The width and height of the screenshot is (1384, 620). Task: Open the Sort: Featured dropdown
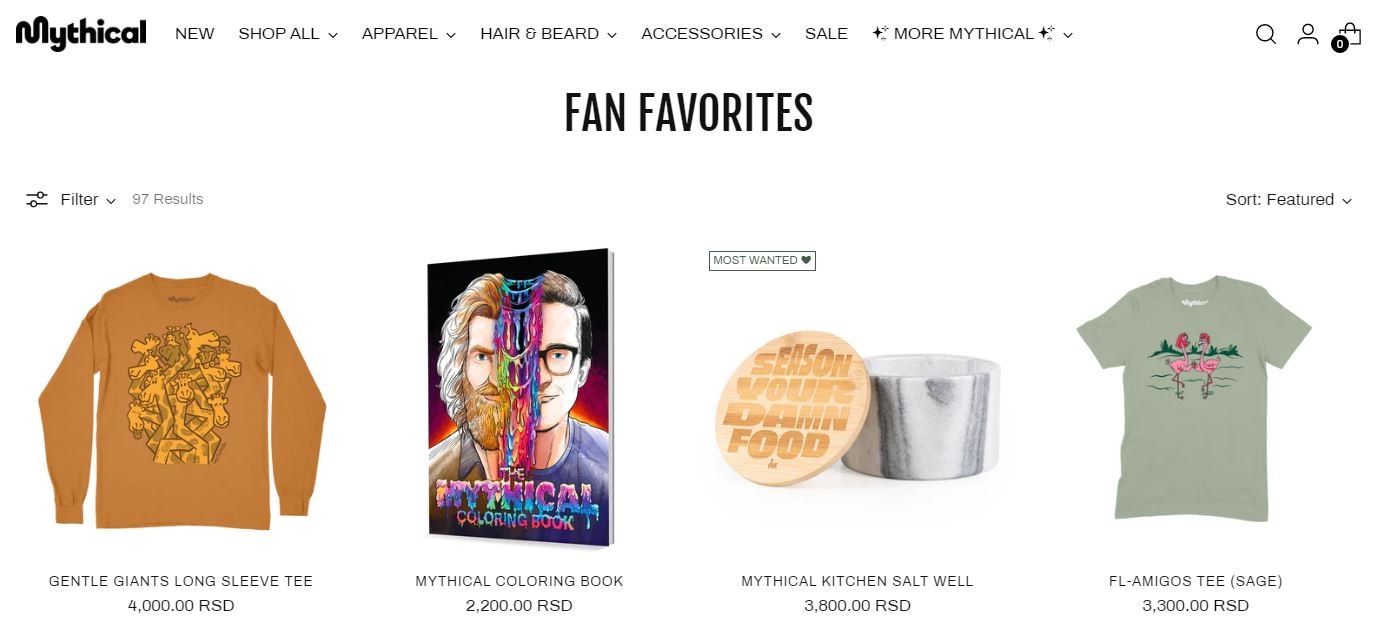point(1289,199)
